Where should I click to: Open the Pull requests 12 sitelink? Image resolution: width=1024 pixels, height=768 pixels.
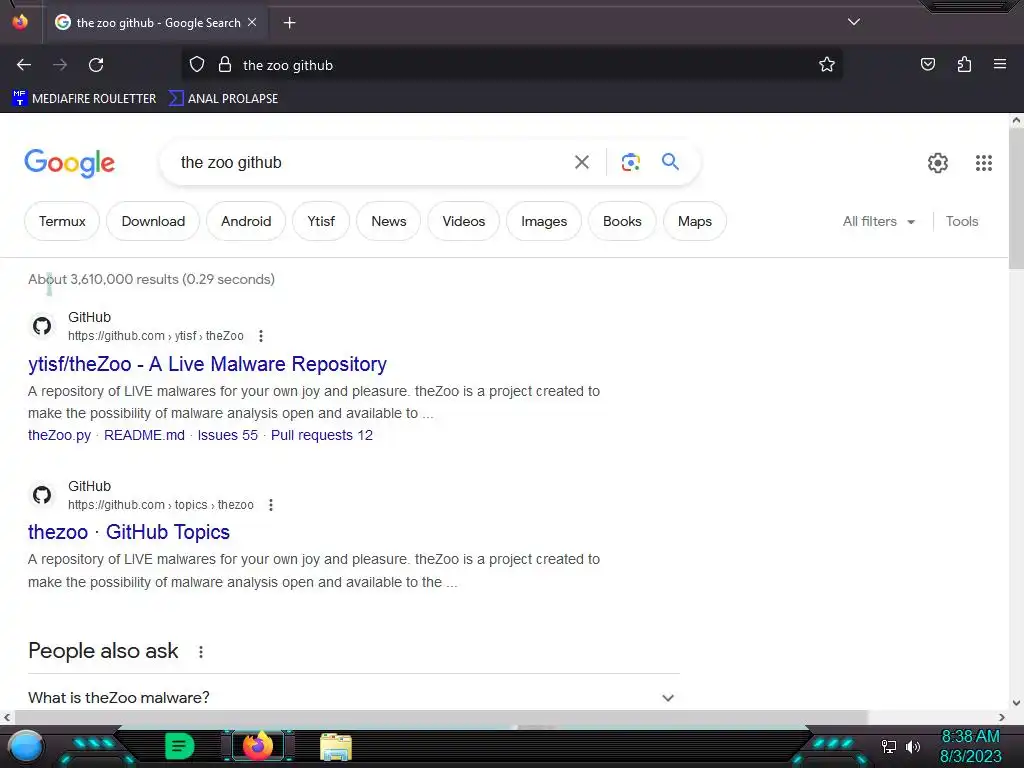tap(322, 435)
